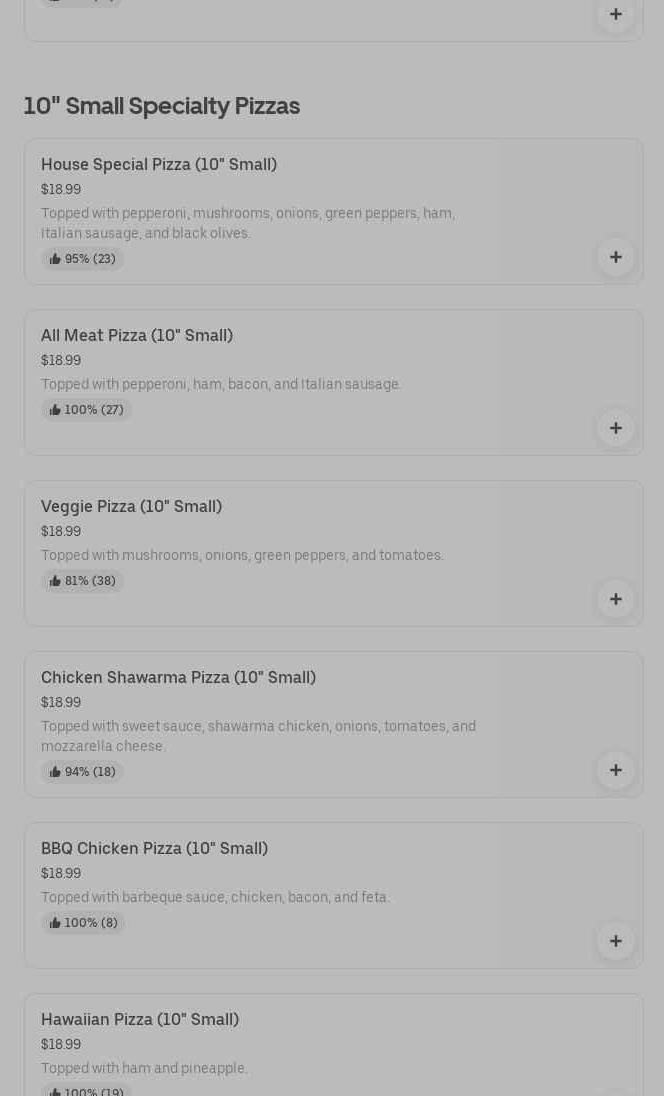This screenshot has width=664, height=1096.
Task: Click All Meat Pizza 100% rating badge
Action: click(86, 410)
